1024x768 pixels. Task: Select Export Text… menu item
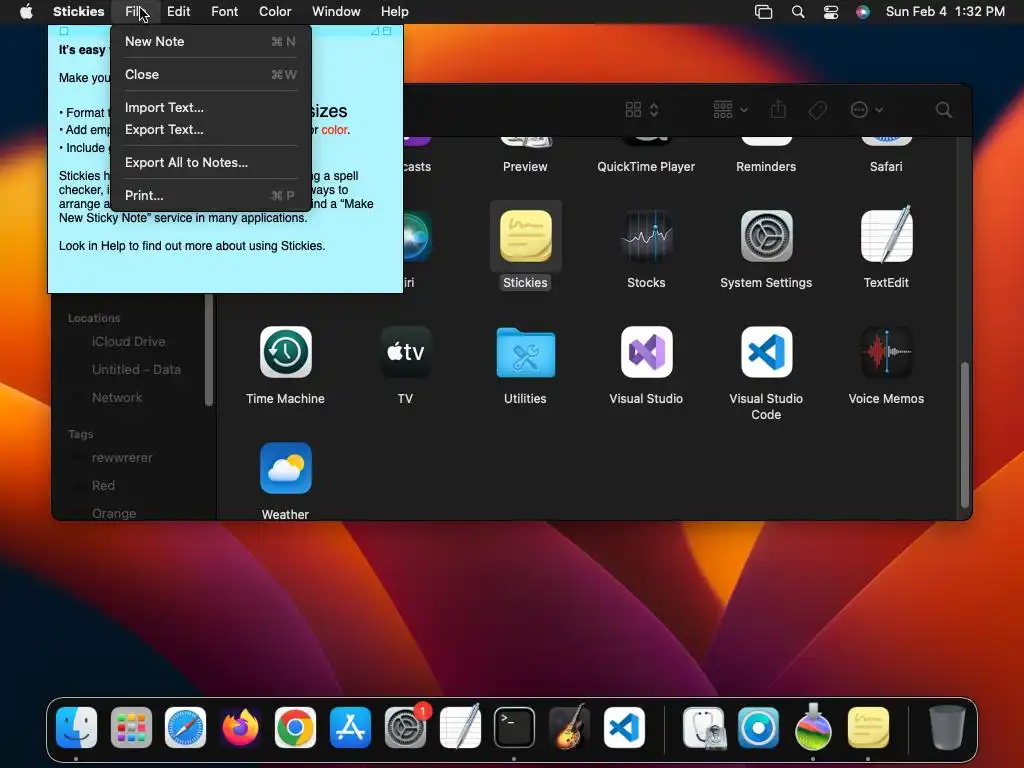click(210, 129)
